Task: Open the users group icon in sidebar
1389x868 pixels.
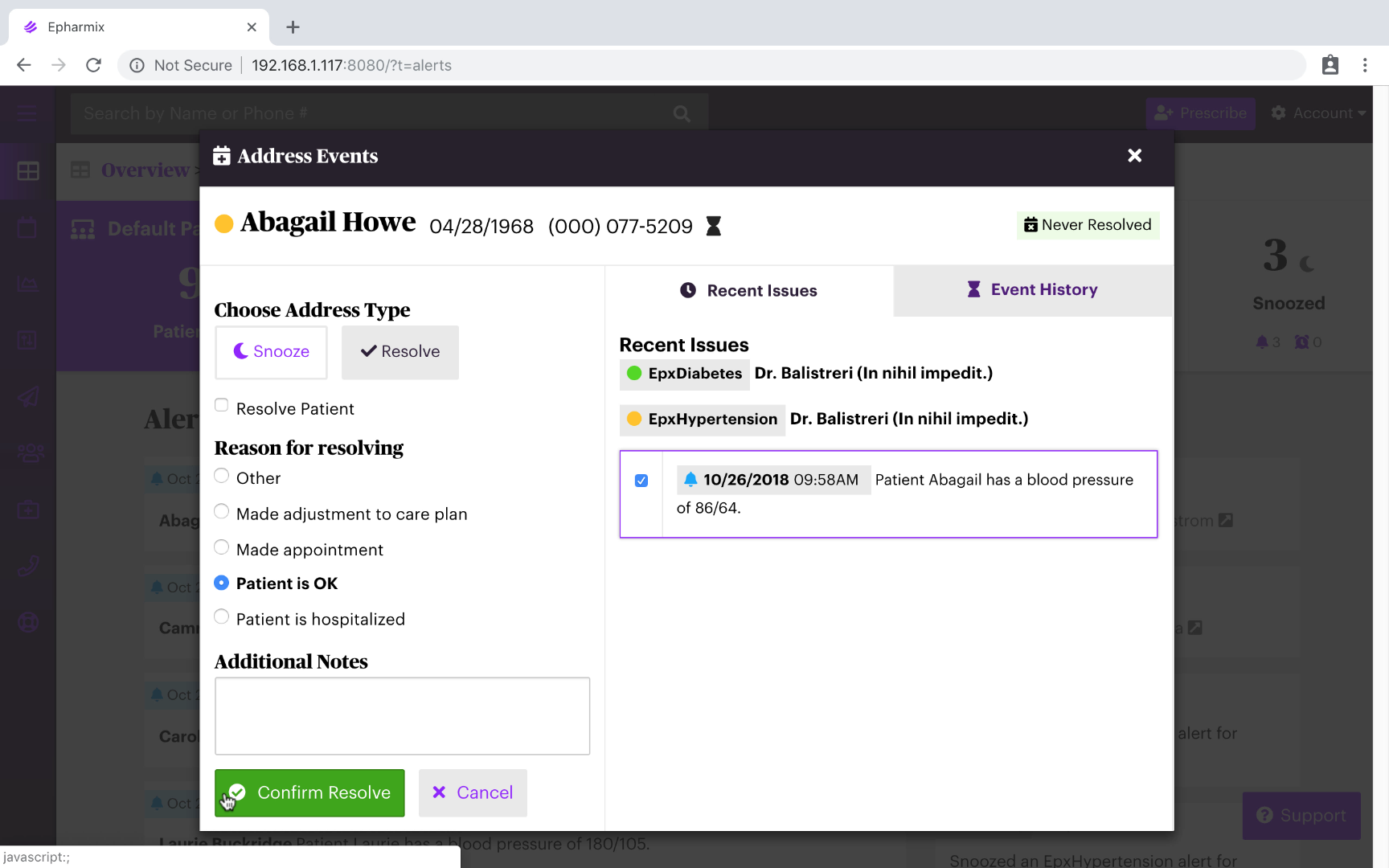Action: tap(31, 453)
